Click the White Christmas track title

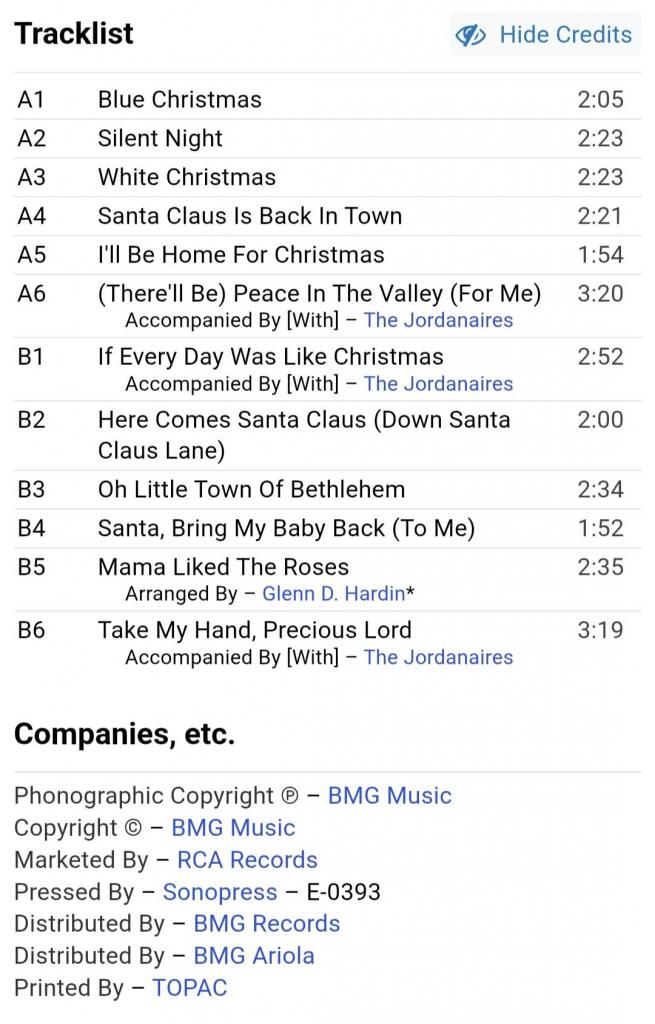[x=186, y=178]
